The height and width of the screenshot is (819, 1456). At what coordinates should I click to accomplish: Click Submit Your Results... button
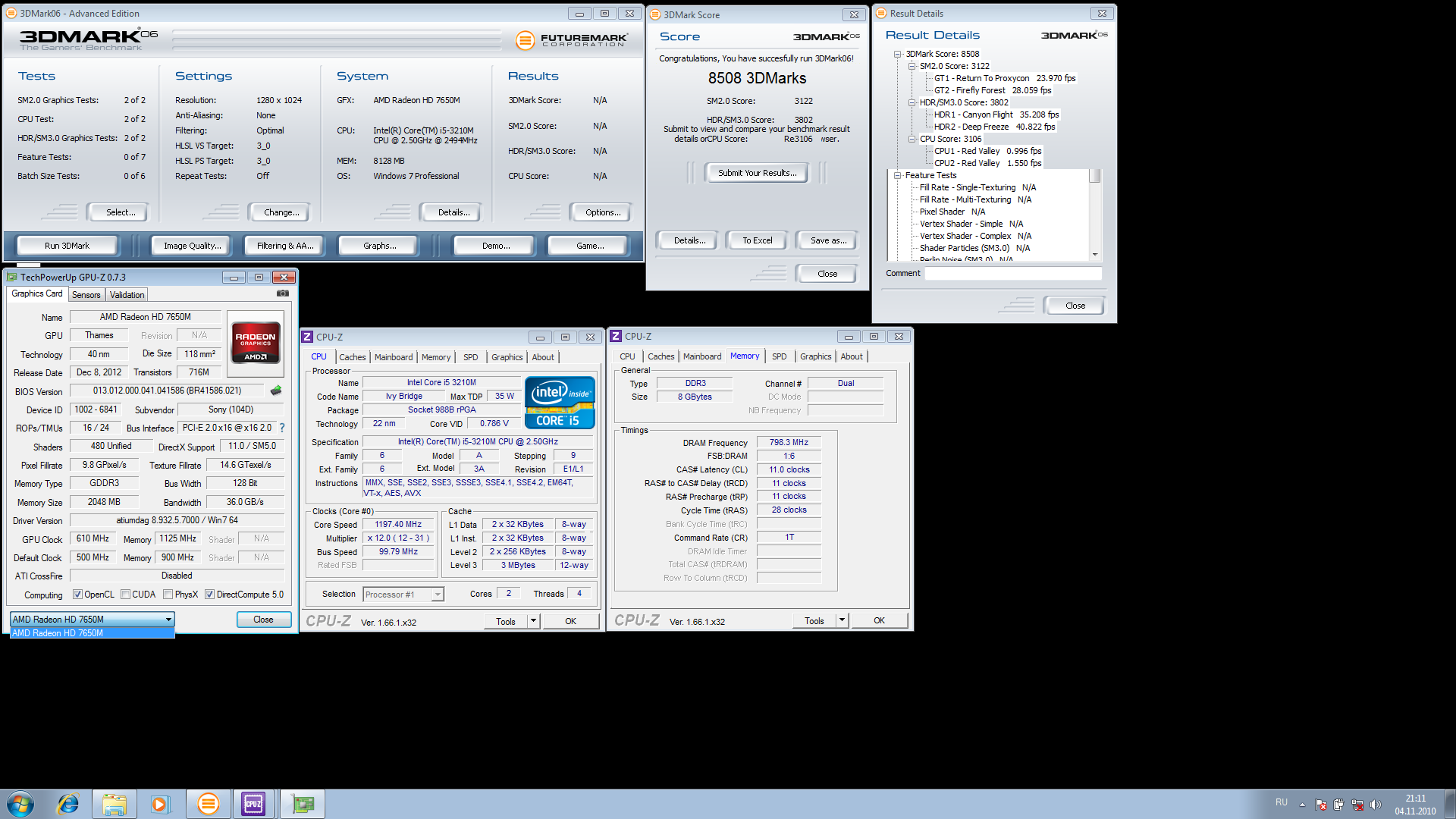757,173
